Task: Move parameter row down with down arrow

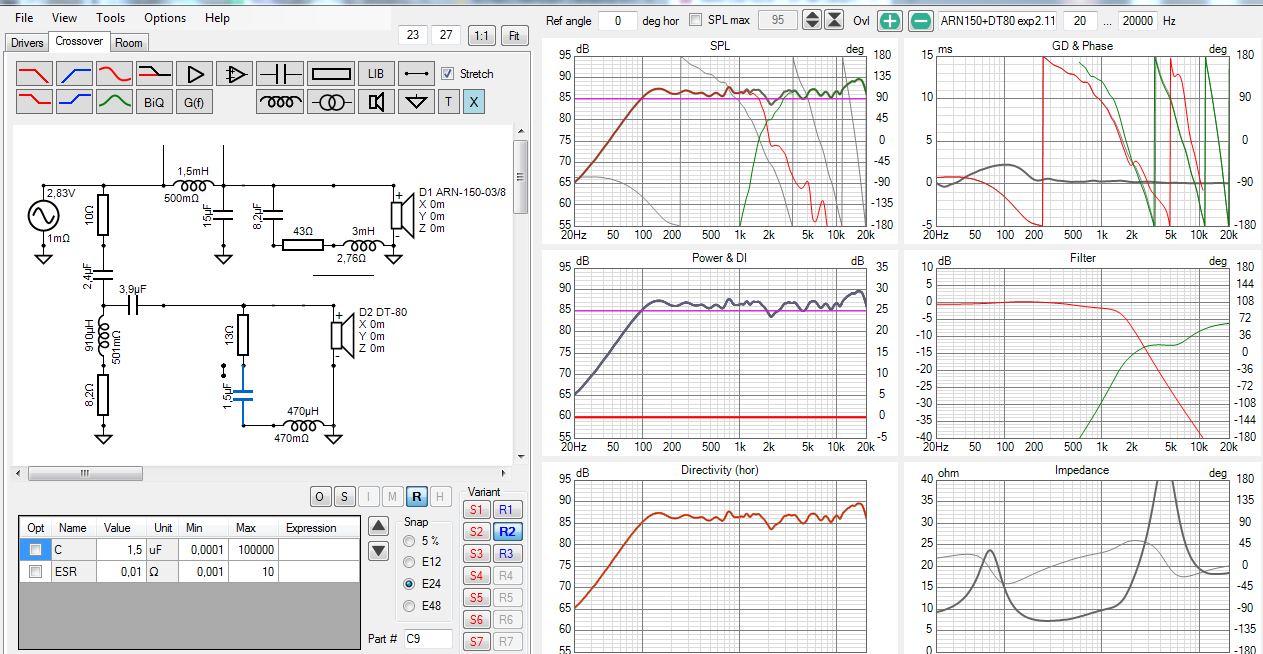Action: (378, 550)
